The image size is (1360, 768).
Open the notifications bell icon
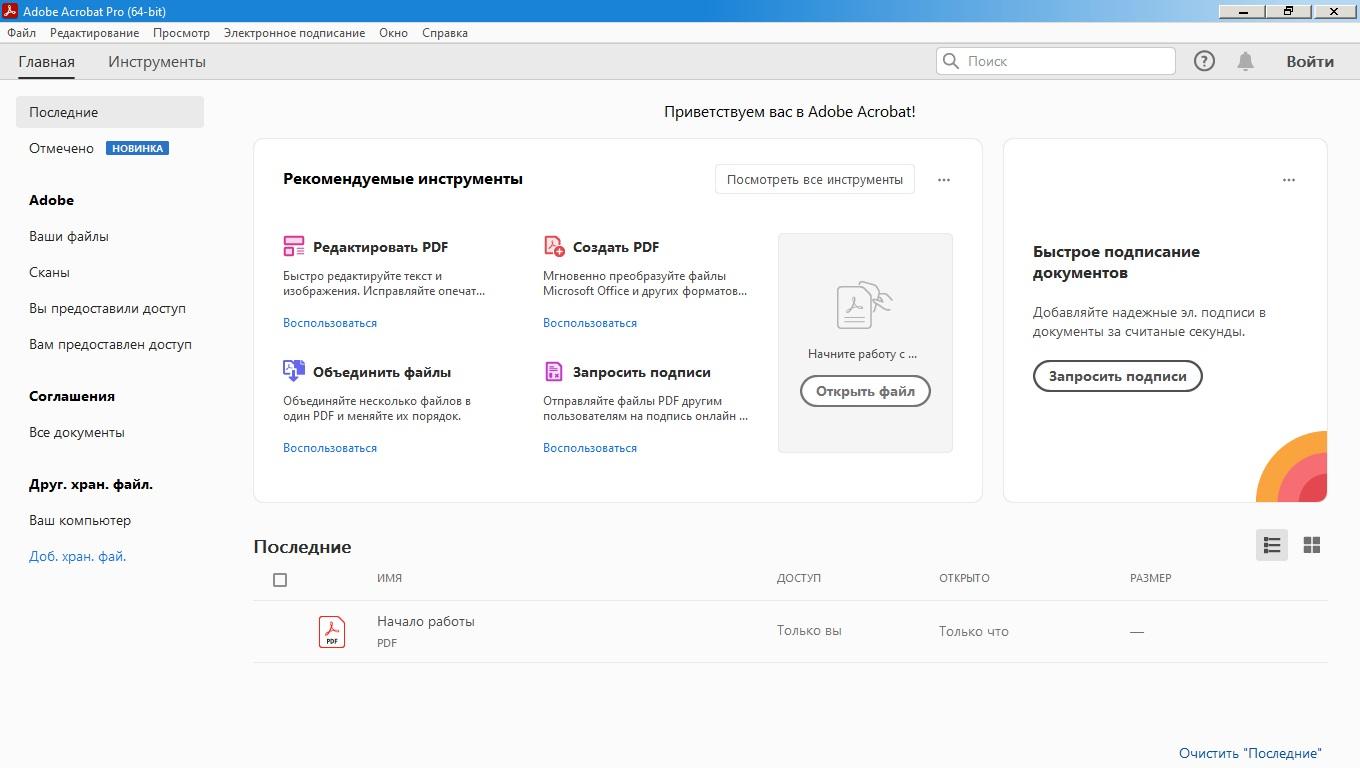click(1245, 61)
